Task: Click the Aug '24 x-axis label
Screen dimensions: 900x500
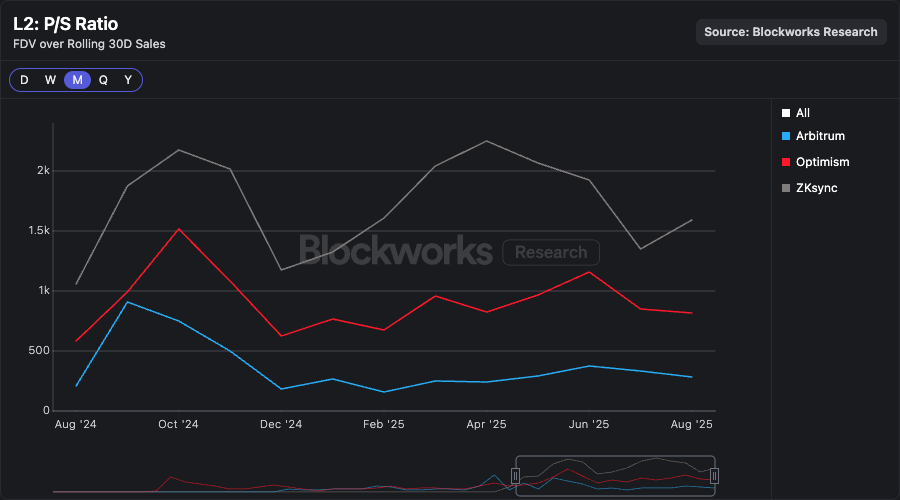Action: tap(75, 424)
